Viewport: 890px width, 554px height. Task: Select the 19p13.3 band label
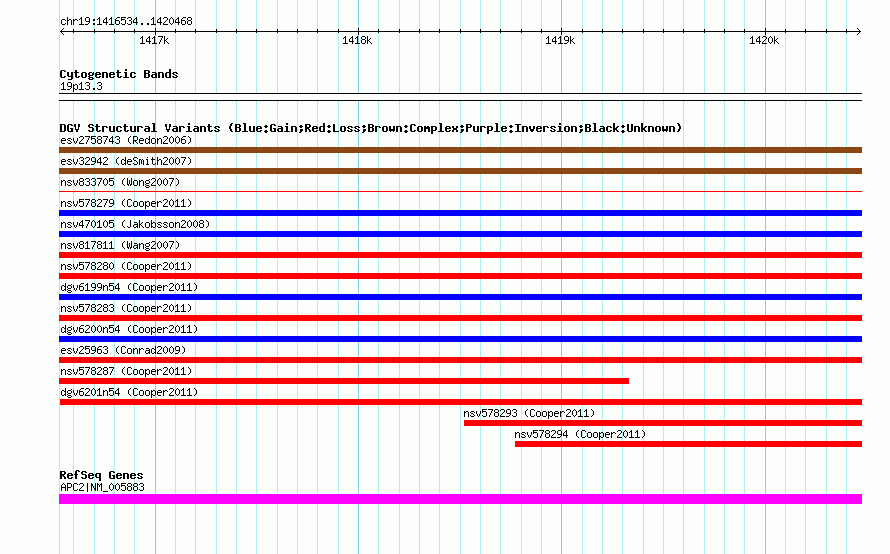[81, 86]
